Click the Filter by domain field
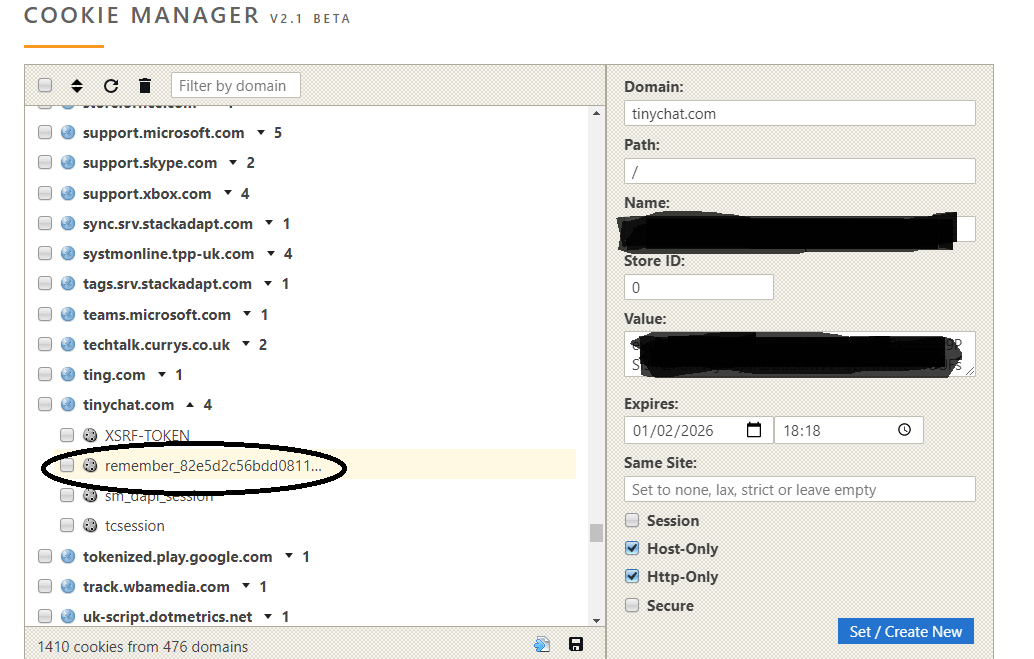This screenshot has height=659, width=1034. pos(235,86)
